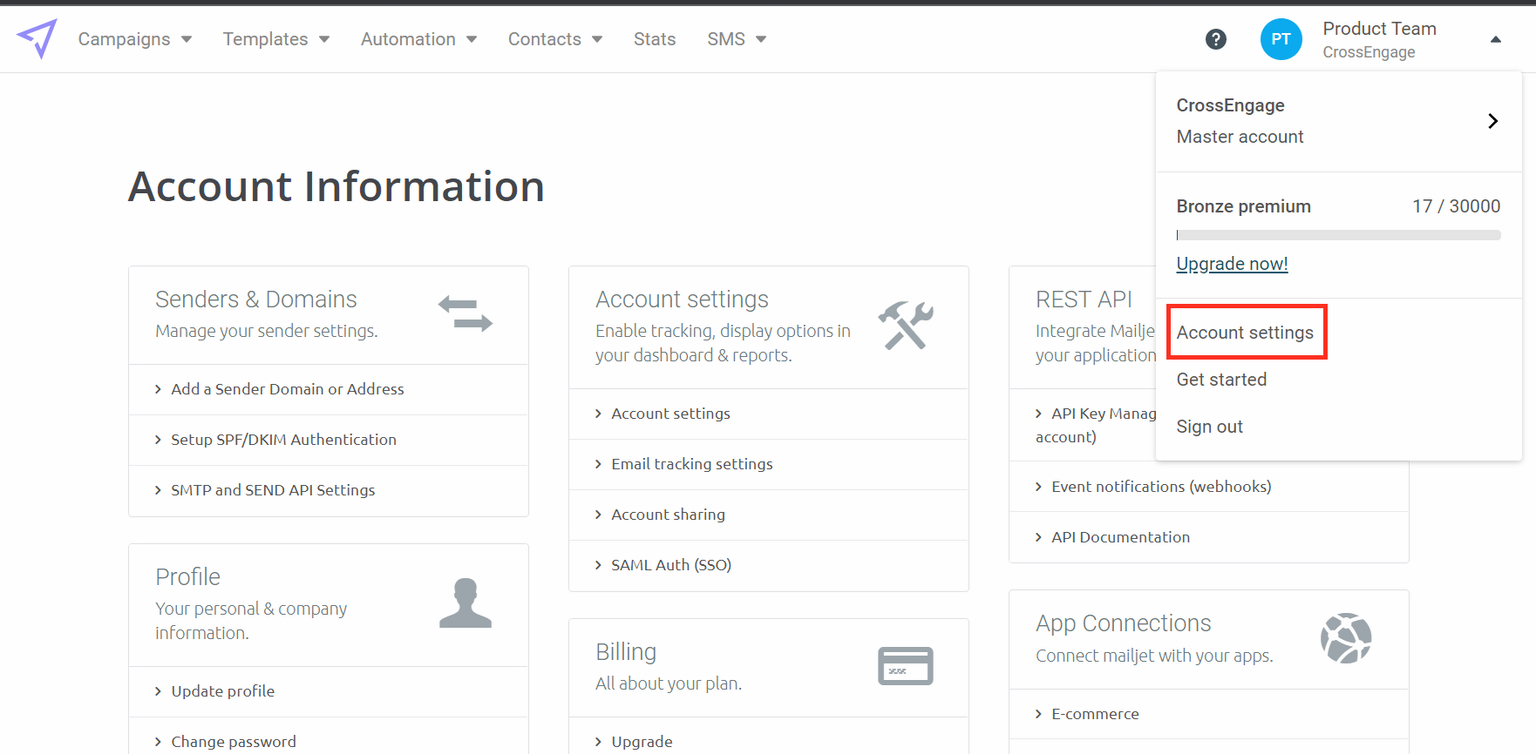
Task: Sign out from the user menu
Action: click(1210, 426)
